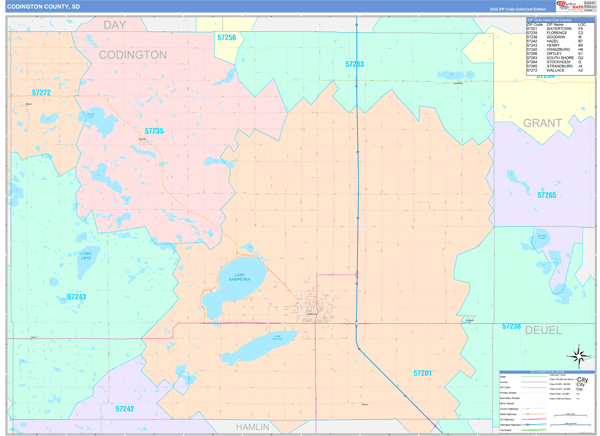Select the Watertown city street grid
The image size is (600, 436).
tap(314, 310)
